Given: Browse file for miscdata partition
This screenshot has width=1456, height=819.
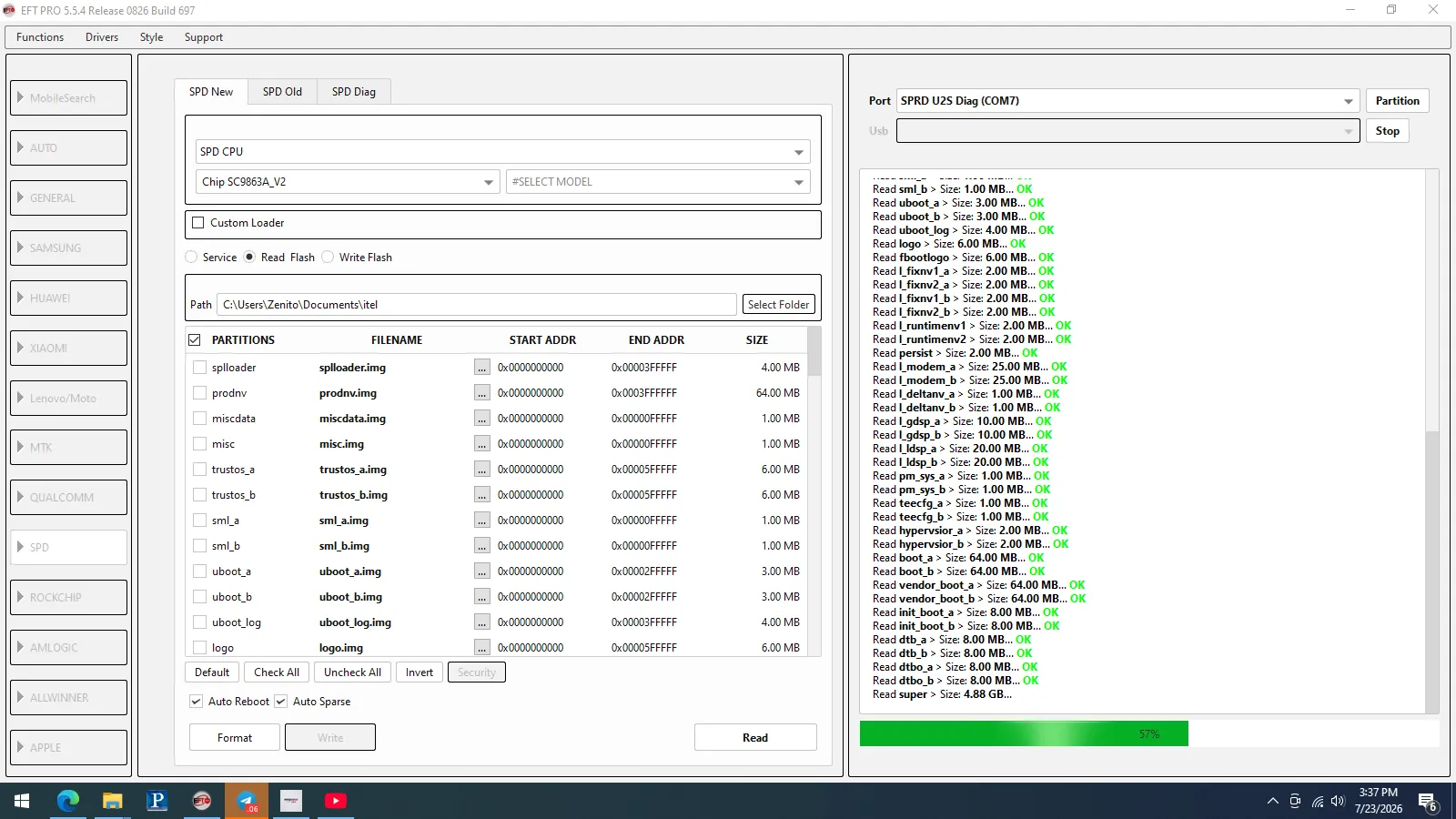Looking at the screenshot, I should point(482,419).
